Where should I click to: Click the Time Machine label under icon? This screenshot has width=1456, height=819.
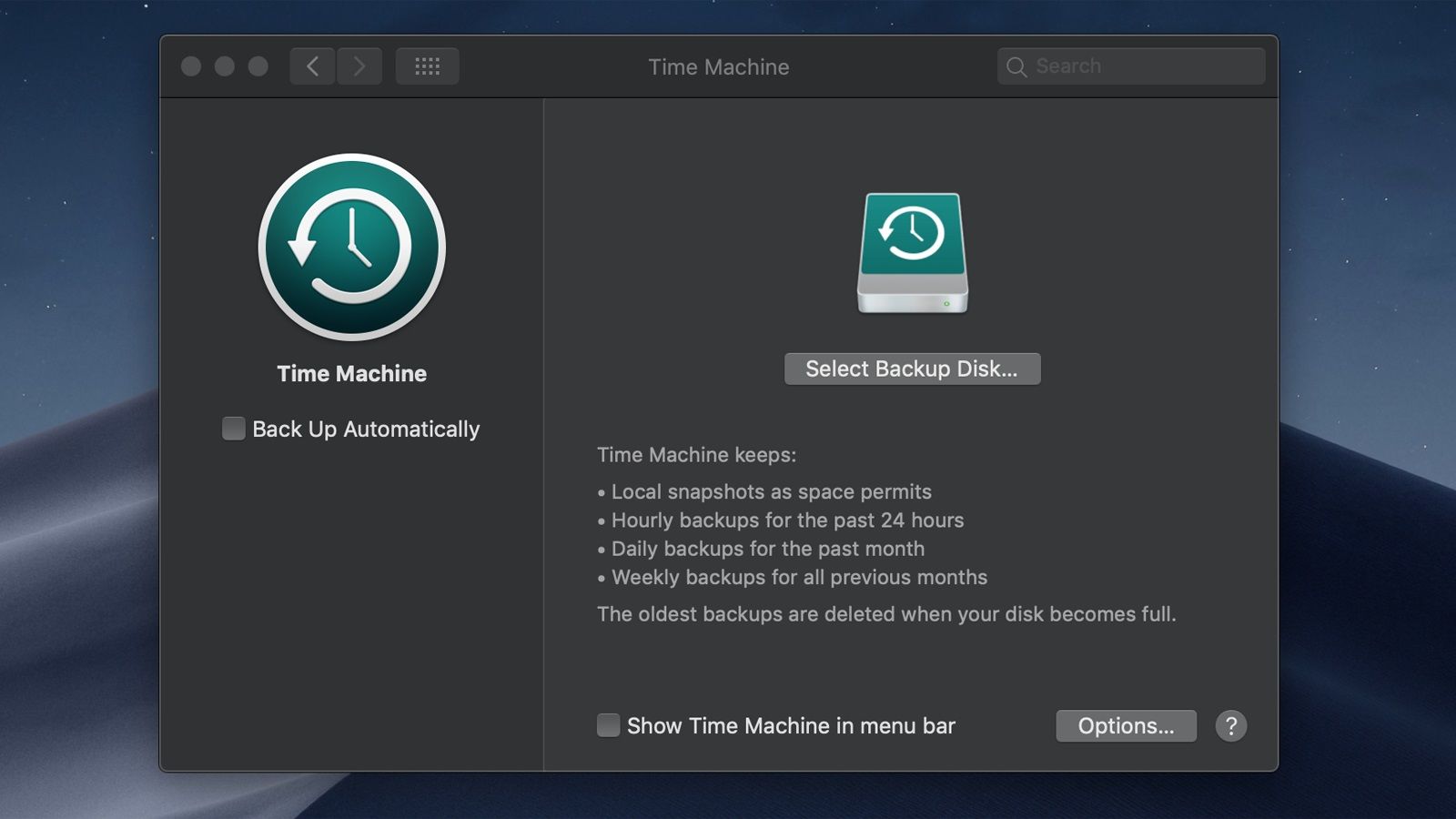(352, 374)
